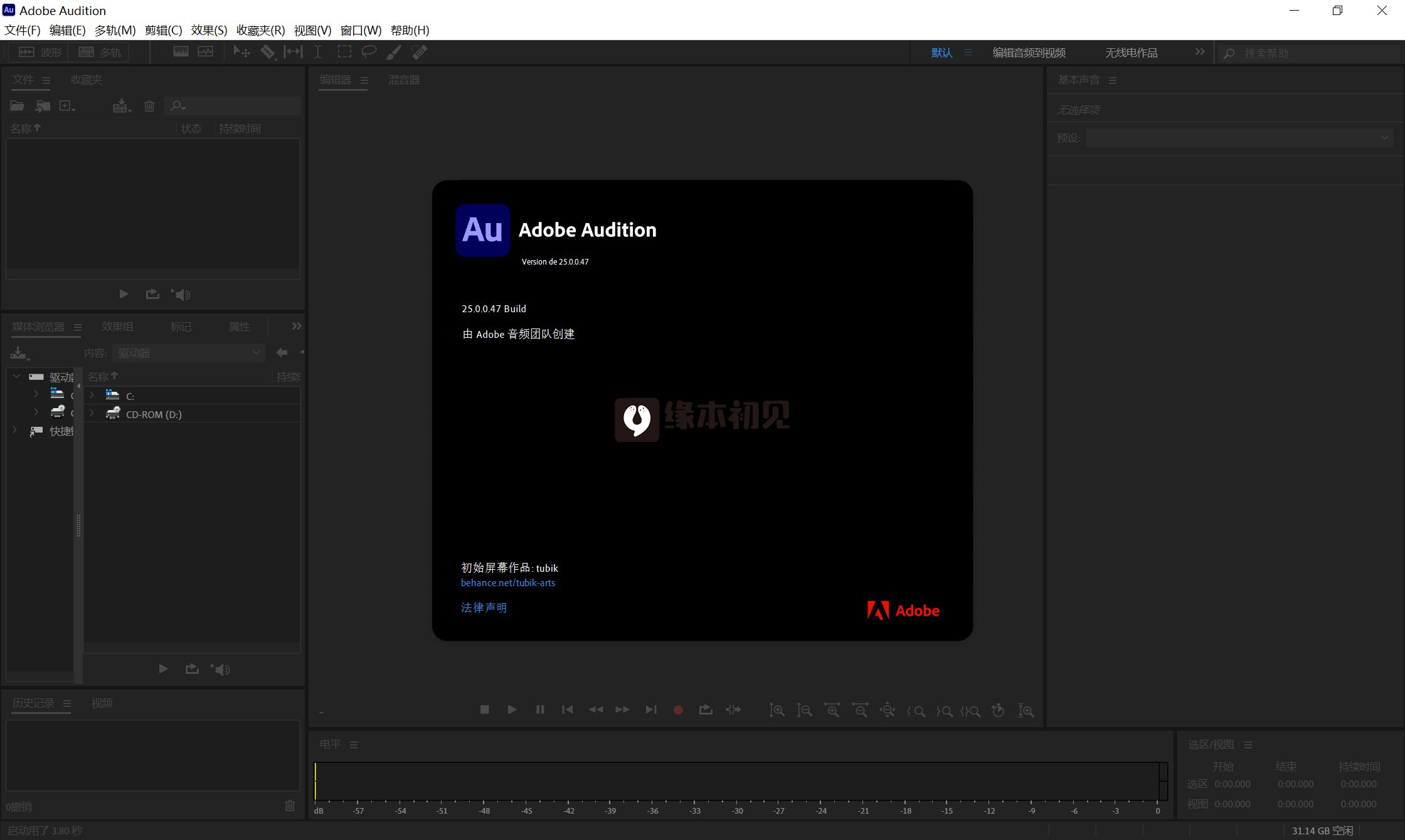Select the Lasso selection tool

pyautogui.click(x=369, y=52)
